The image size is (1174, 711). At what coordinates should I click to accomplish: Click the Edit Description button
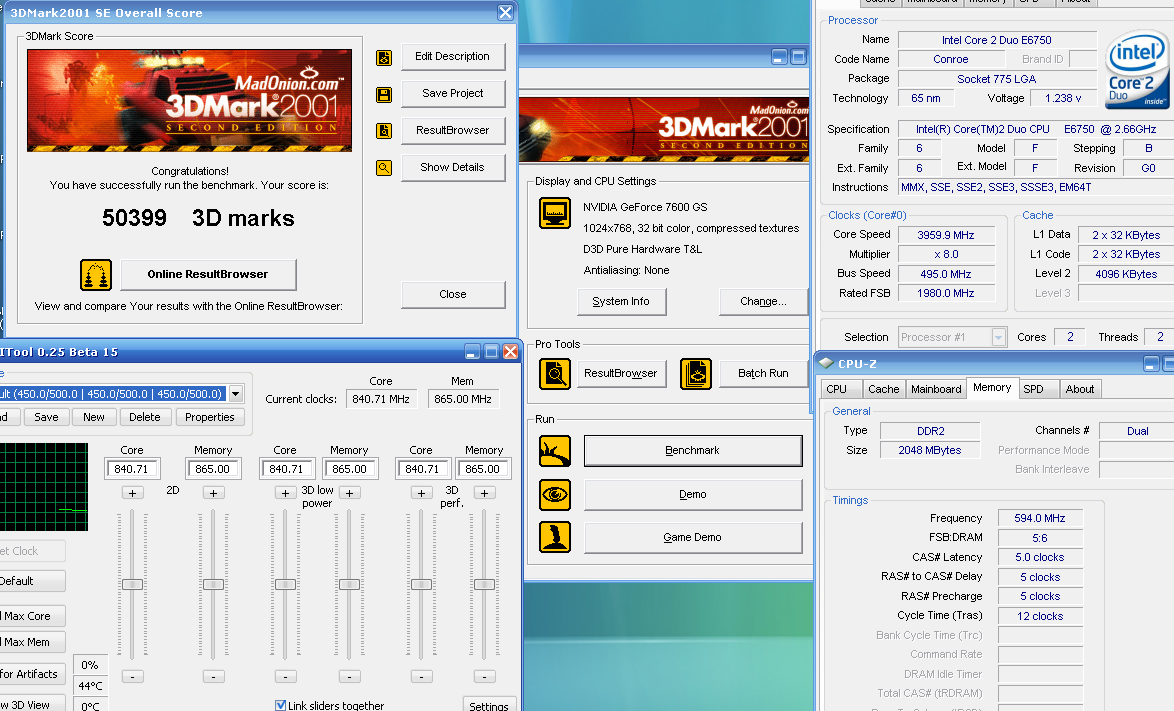[x=453, y=56]
